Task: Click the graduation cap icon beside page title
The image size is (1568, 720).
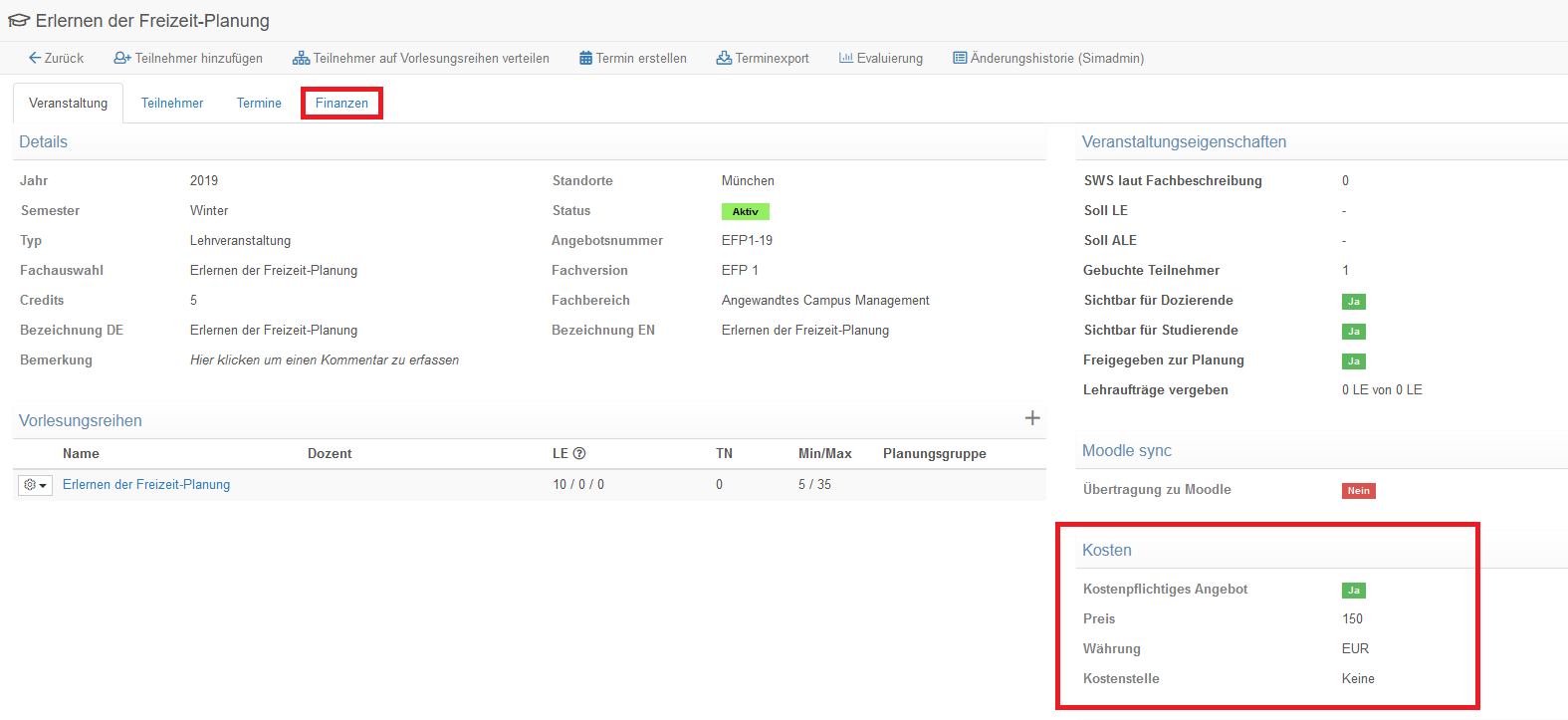Action: (19, 21)
